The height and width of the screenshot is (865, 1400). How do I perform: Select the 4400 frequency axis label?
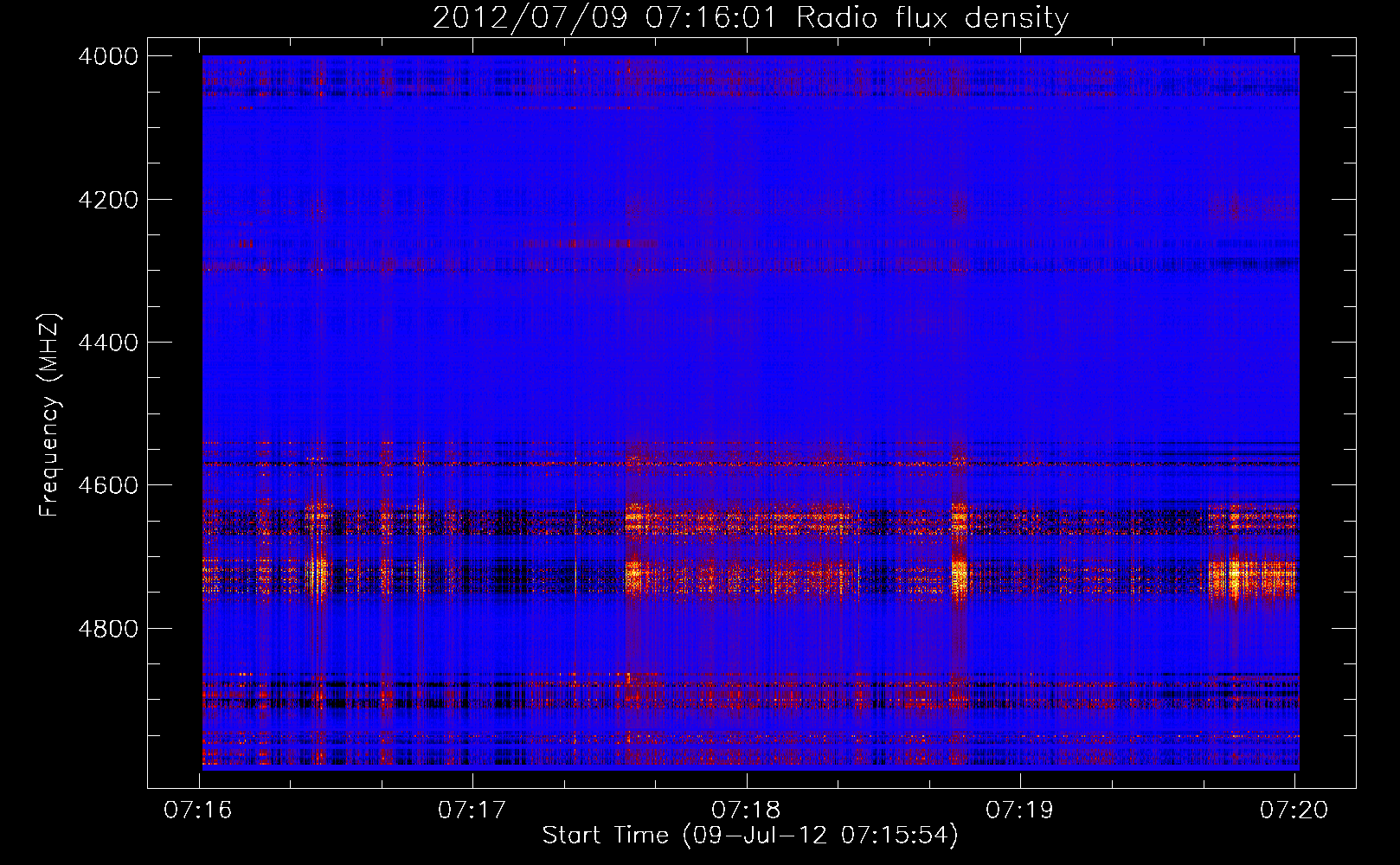tap(107, 343)
